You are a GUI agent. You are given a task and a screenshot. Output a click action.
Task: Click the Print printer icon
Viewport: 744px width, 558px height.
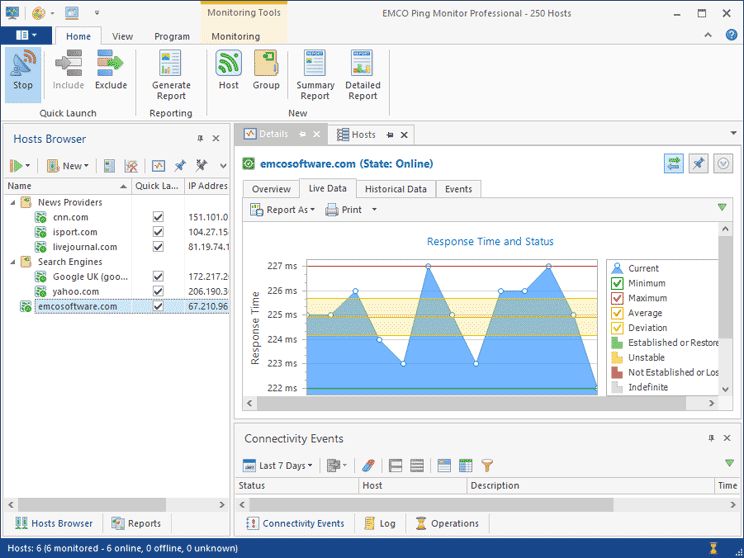pos(332,210)
